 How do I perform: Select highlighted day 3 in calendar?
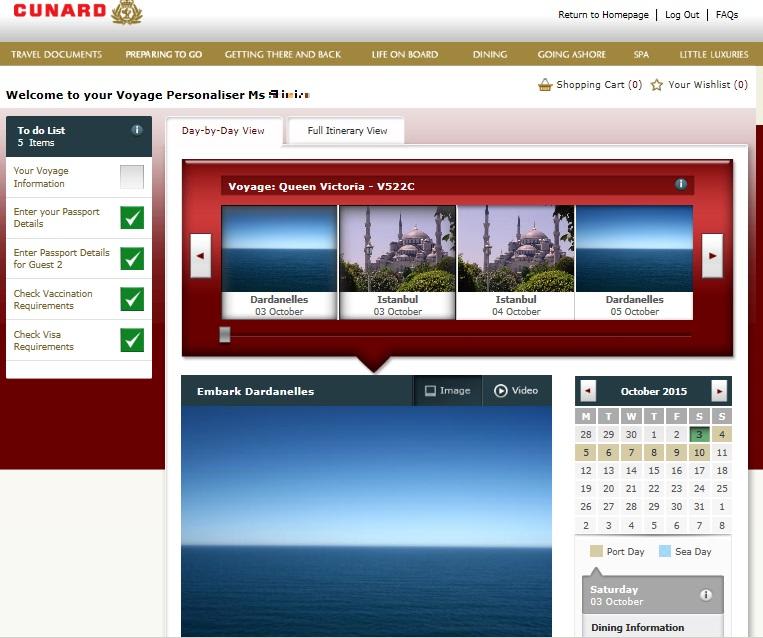click(699, 434)
